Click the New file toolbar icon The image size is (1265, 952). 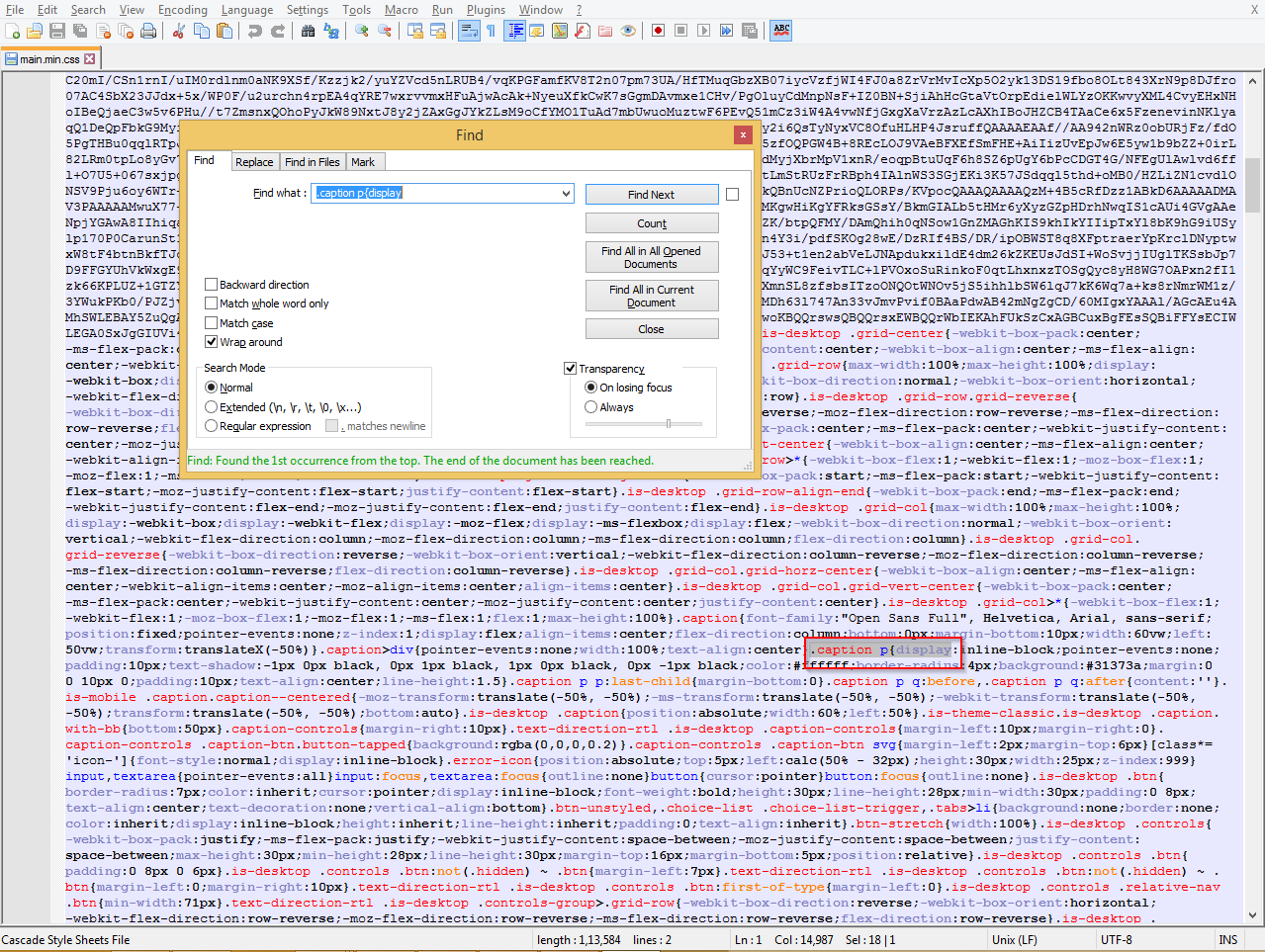(12, 31)
